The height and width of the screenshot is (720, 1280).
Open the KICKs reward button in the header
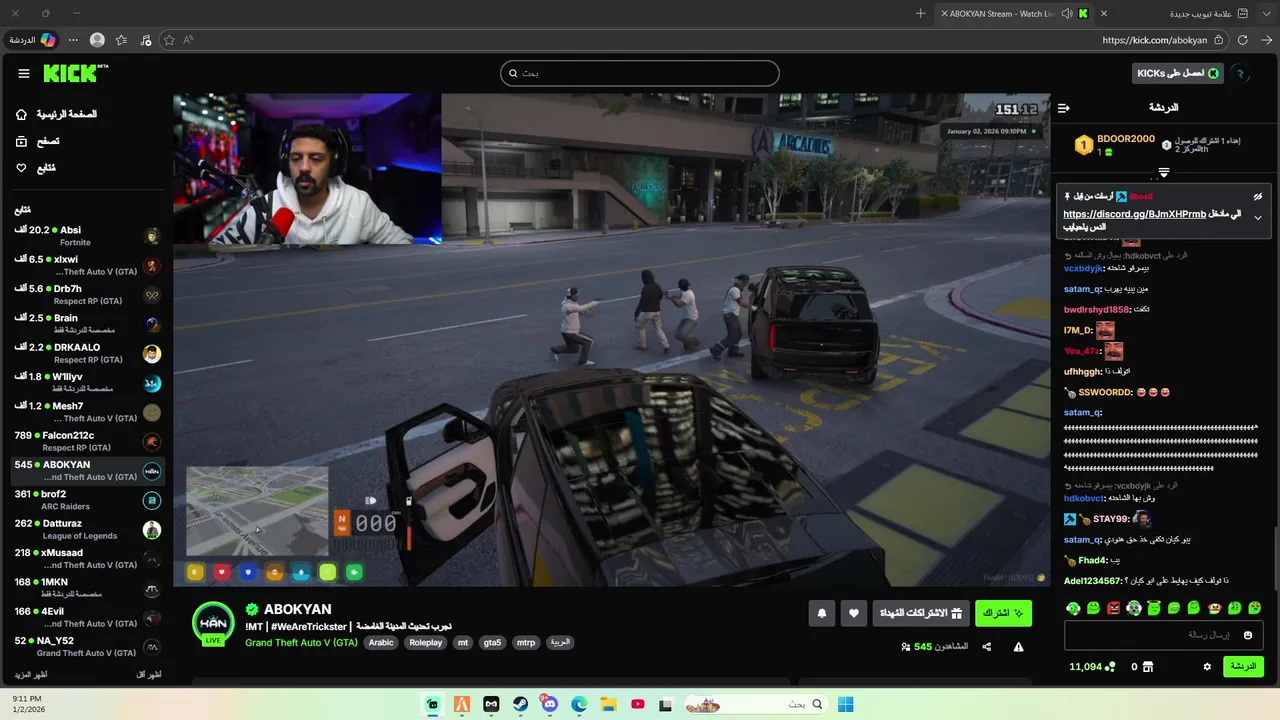(1178, 73)
